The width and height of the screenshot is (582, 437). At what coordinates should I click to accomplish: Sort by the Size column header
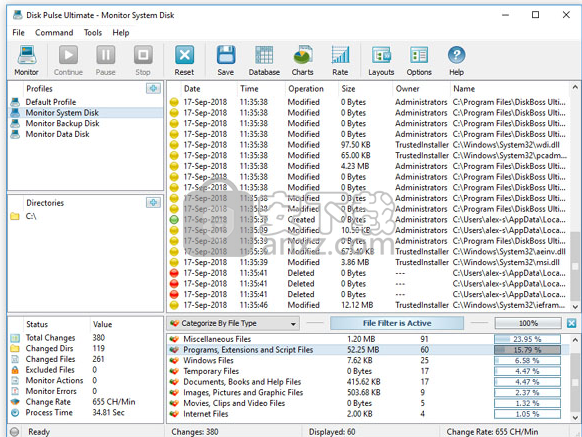[x=365, y=89]
